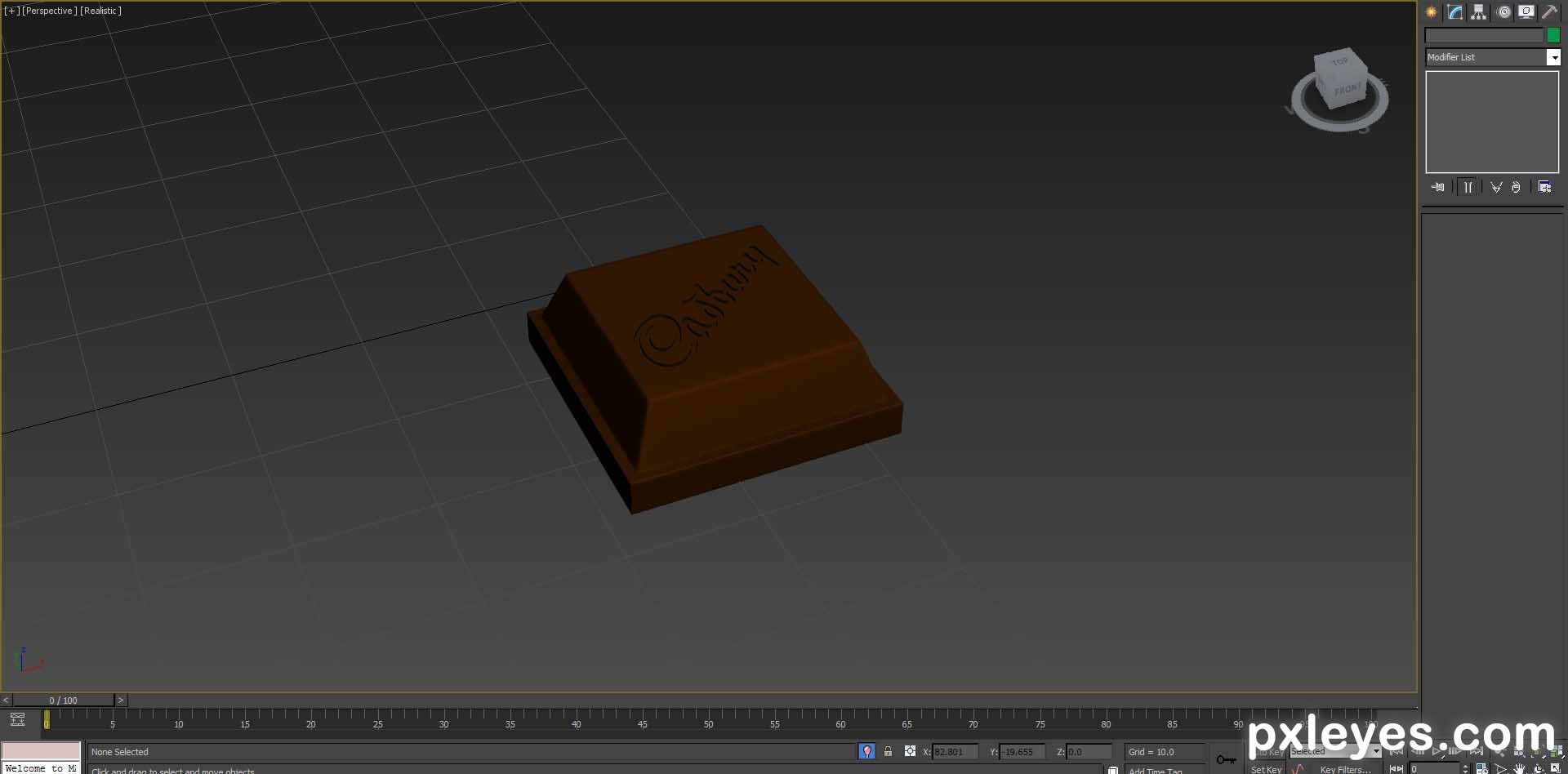This screenshot has width=1568, height=774.
Task: Click the pink MAXScript listener field
Action: click(41, 751)
